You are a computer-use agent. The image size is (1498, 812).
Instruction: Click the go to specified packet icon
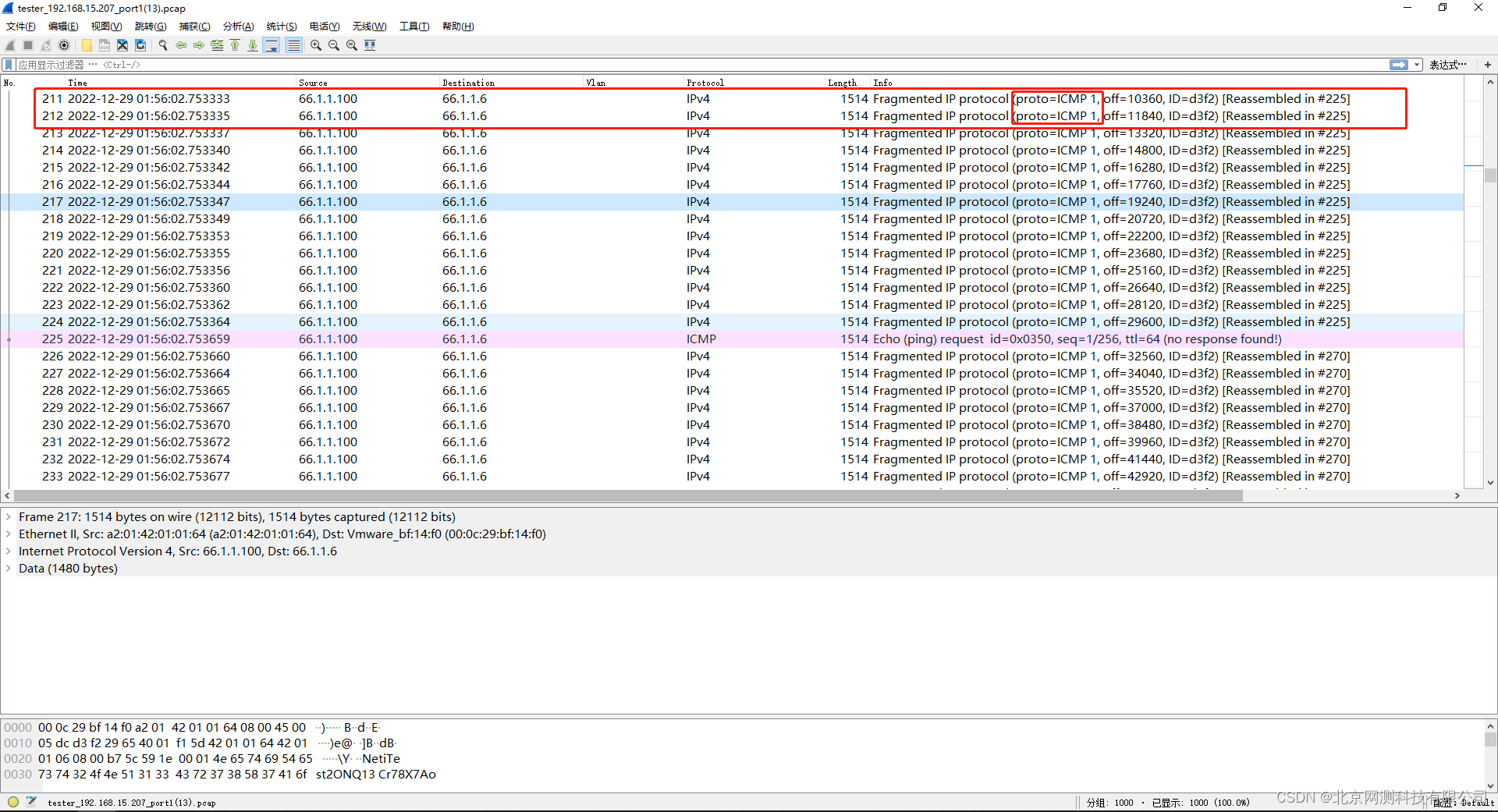pos(217,45)
